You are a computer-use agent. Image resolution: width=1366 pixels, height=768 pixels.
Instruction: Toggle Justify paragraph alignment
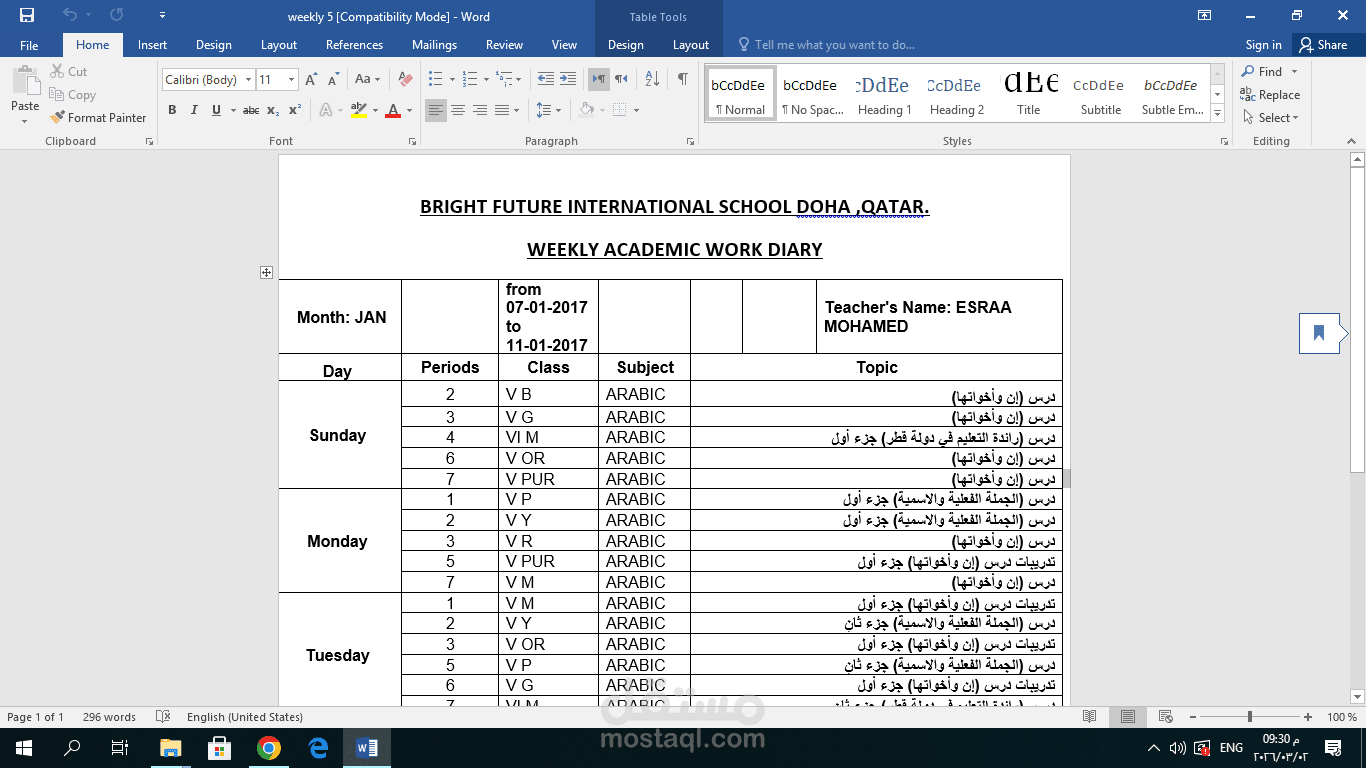click(502, 110)
